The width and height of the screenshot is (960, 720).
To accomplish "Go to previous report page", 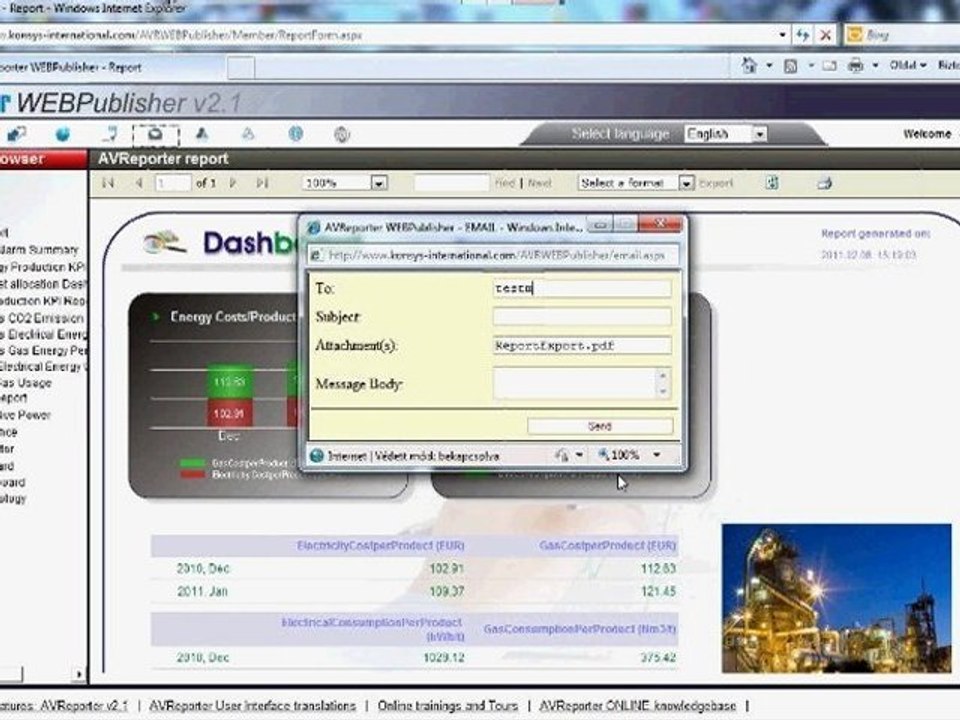I will (139, 182).
